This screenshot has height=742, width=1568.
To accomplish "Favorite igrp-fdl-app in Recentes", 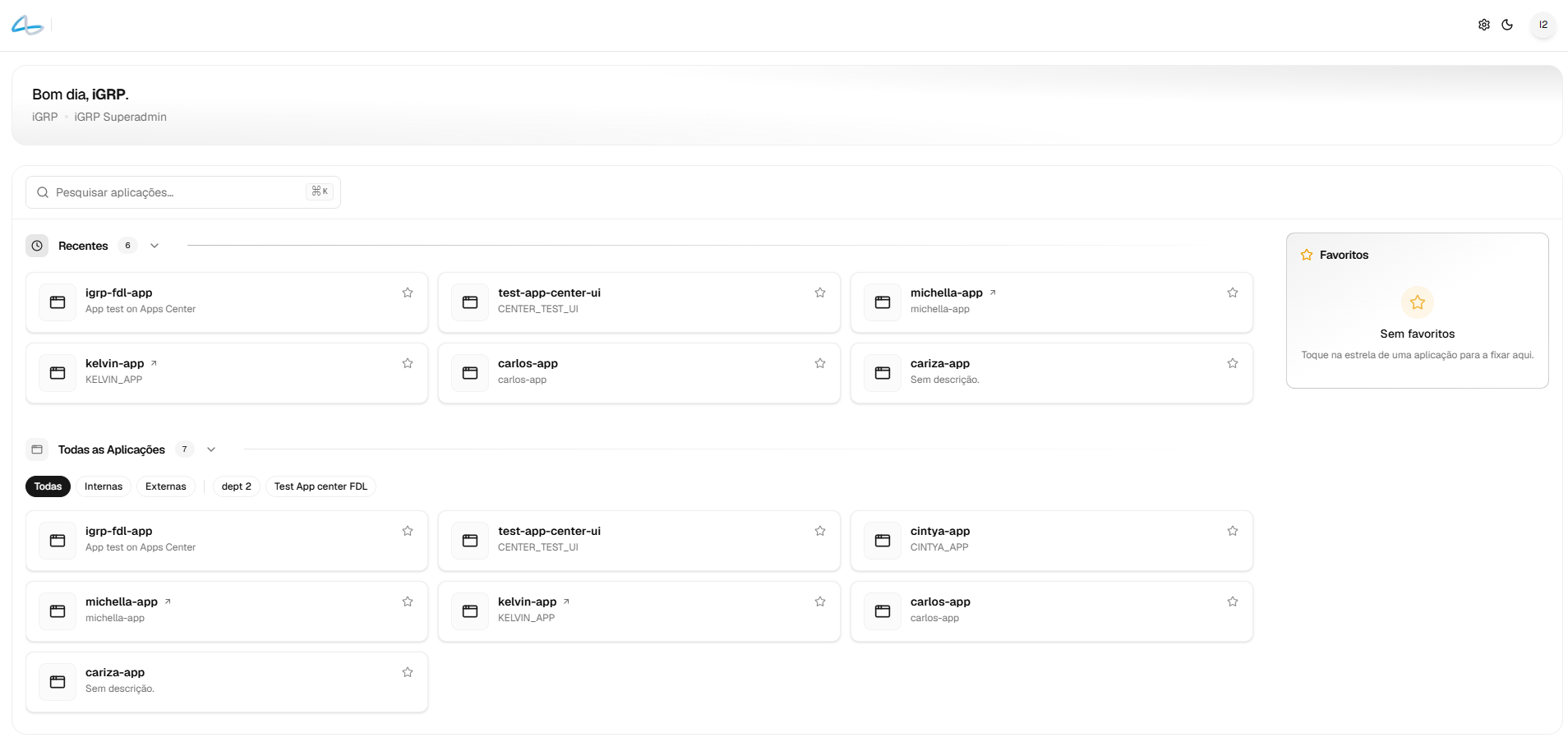I will tap(408, 293).
